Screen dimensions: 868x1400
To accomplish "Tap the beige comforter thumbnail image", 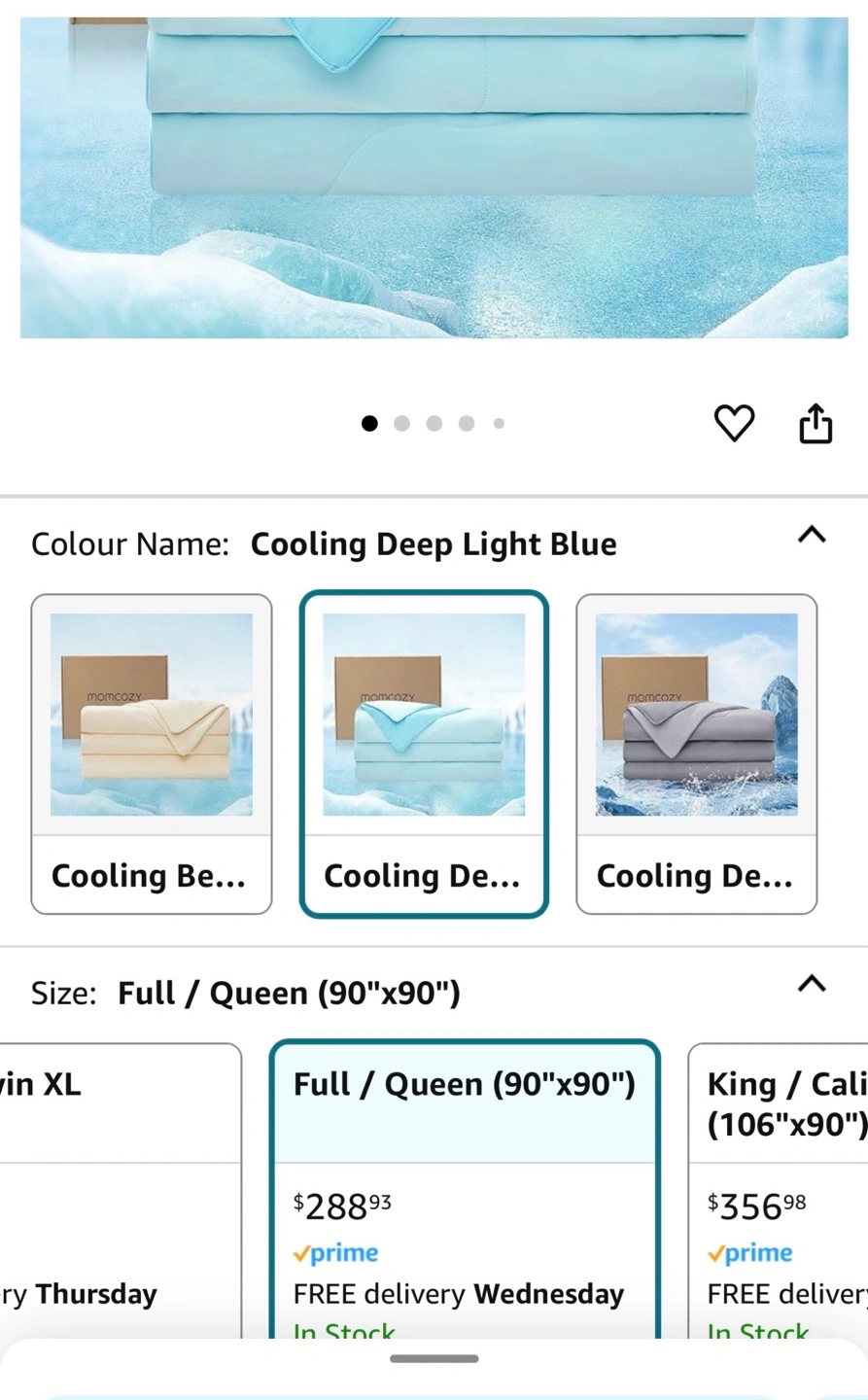I will 152,715.
